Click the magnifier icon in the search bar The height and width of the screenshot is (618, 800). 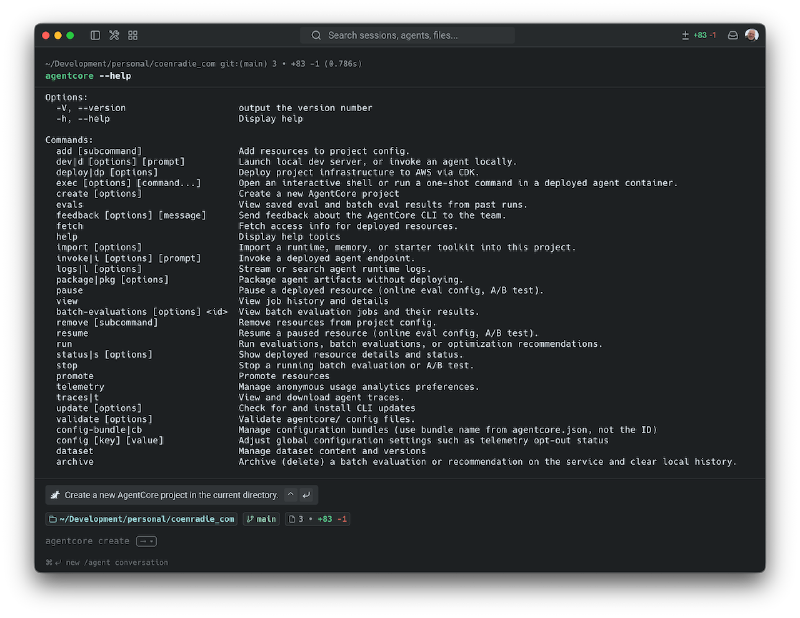click(316, 35)
